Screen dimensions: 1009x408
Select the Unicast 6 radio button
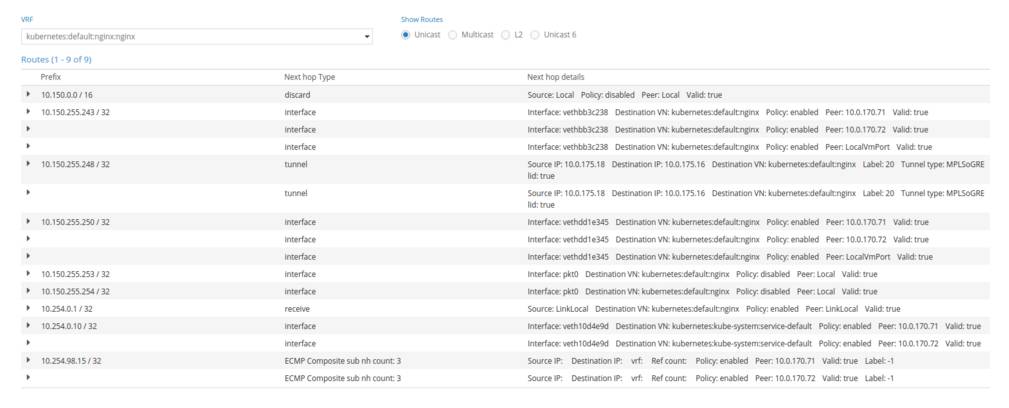coord(535,35)
